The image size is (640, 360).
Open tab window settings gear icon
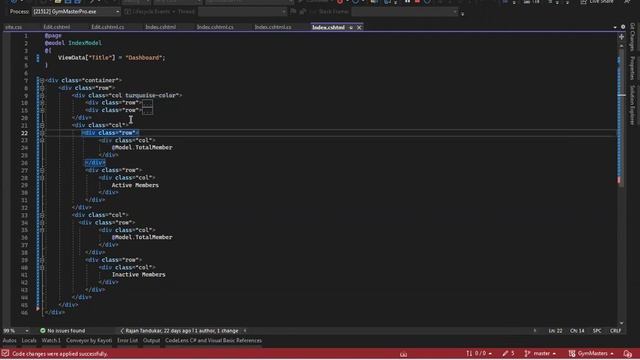[623, 27]
